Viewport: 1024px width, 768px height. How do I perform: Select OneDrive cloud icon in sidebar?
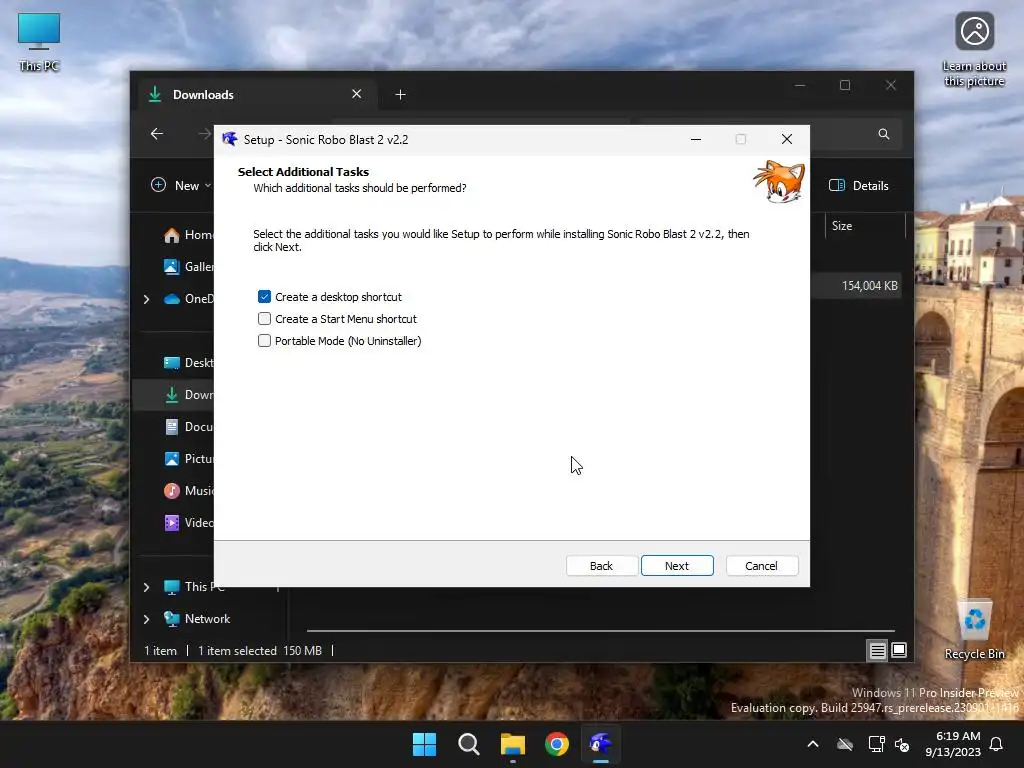(x=172, y=299)
